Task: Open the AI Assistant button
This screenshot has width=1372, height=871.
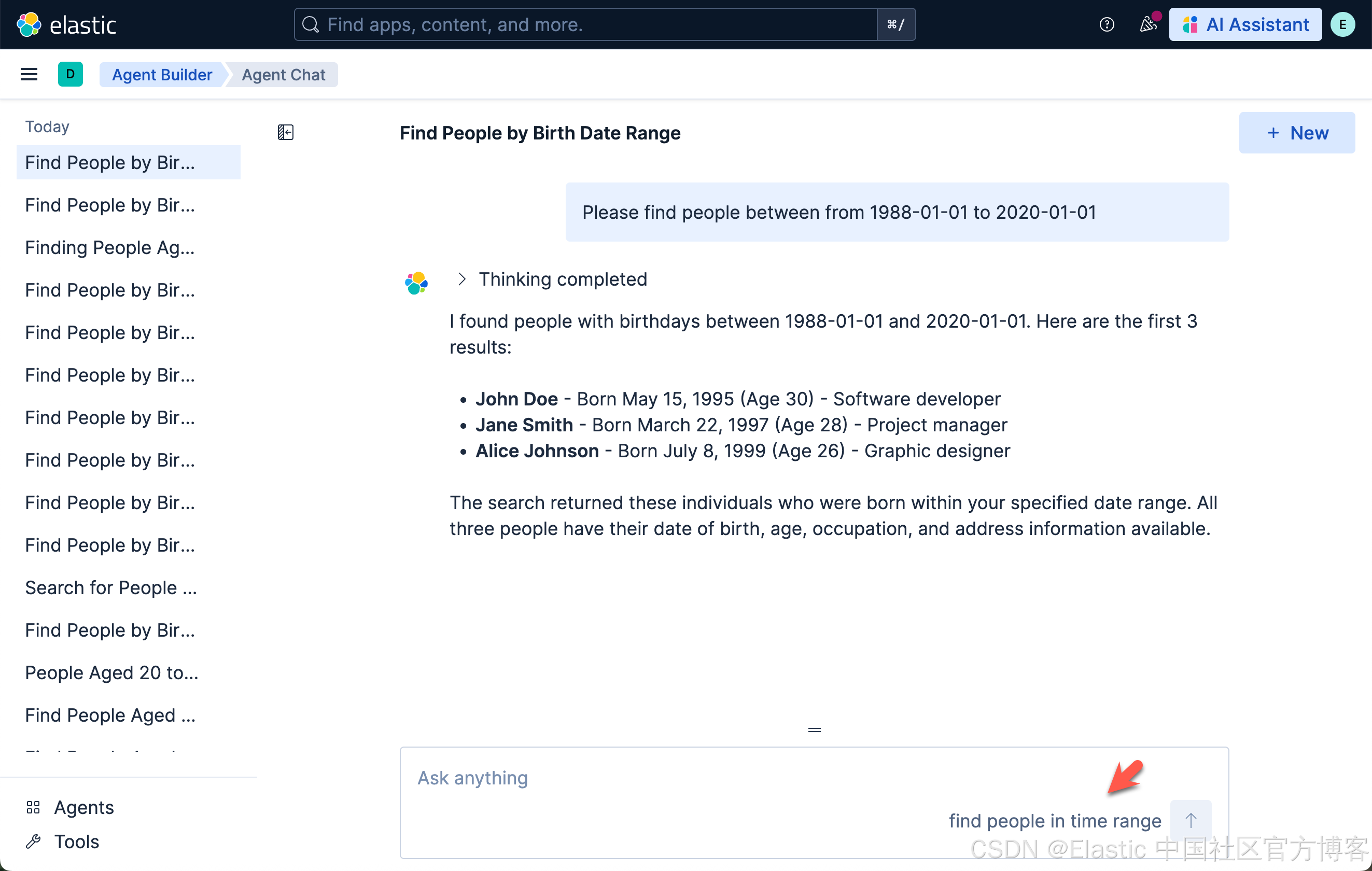Action: coord(1245,24)
